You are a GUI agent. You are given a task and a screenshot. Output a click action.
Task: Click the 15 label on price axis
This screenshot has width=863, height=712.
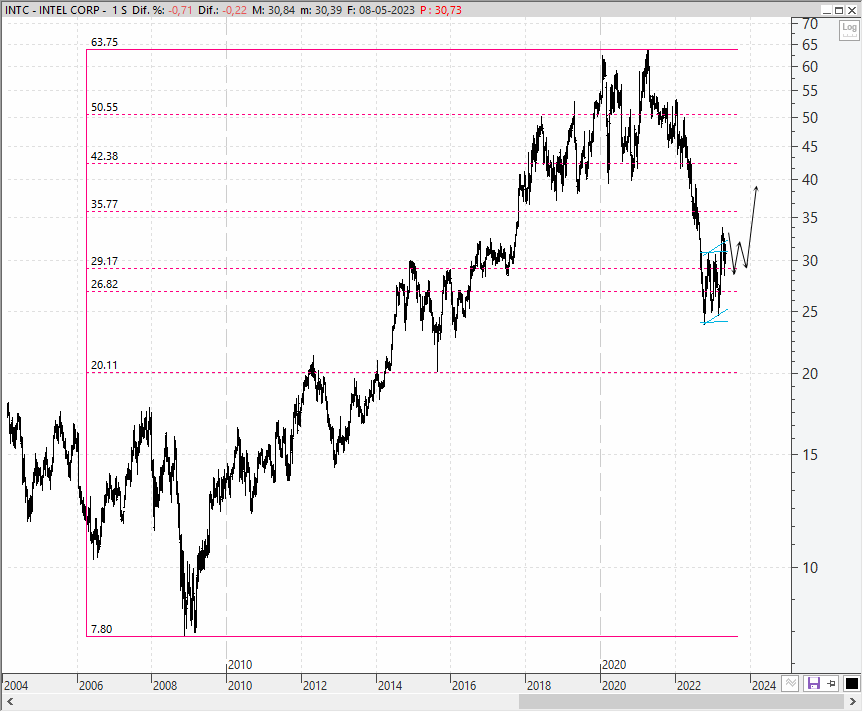click(x=810, y=454)
